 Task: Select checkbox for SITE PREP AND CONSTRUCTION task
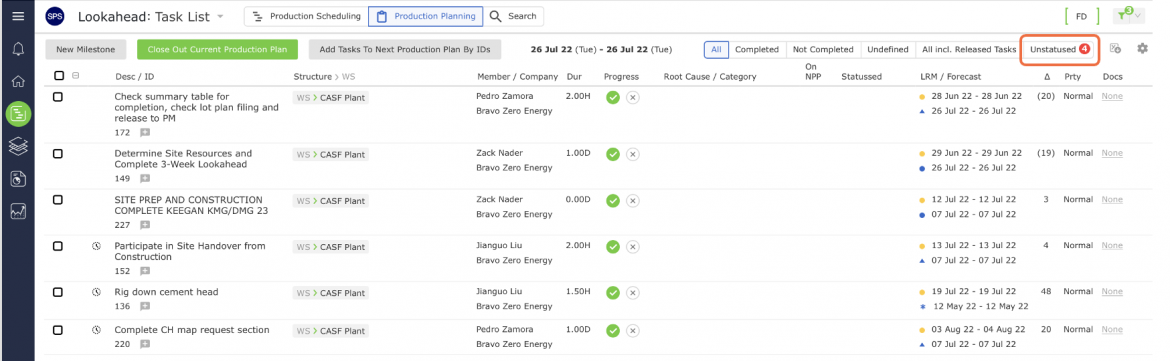coord(57,200)
